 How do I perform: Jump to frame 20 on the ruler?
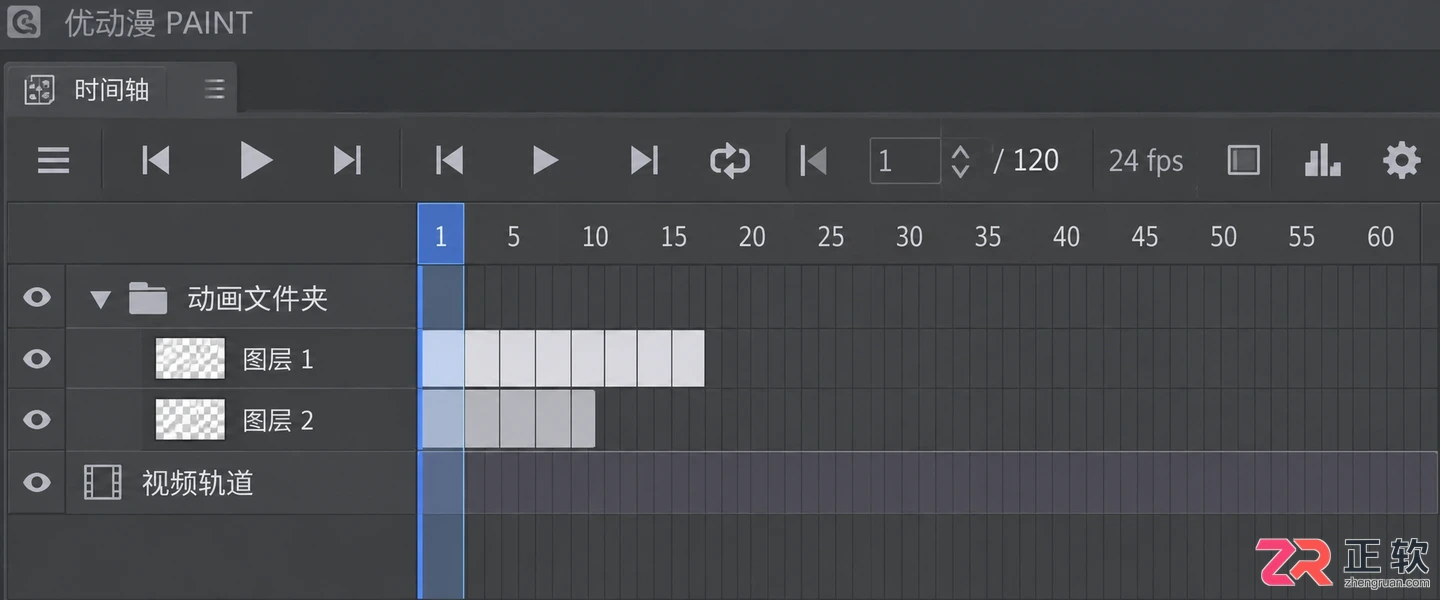[x=752, y=236]
